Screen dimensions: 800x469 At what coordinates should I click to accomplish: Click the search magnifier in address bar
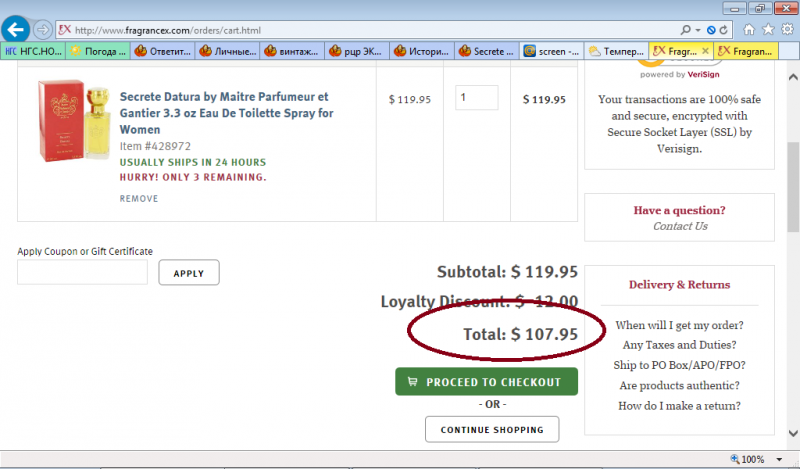point(686,30)
